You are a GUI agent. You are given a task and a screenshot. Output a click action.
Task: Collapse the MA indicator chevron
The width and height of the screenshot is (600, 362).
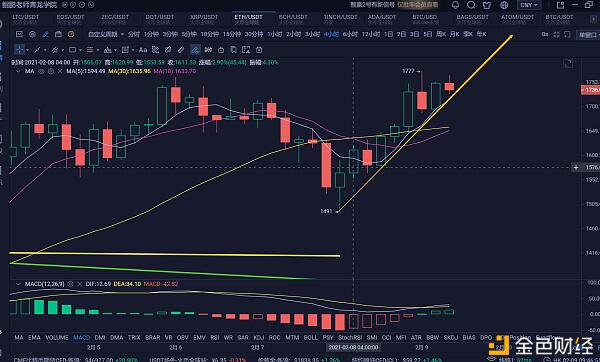point(18,71)
